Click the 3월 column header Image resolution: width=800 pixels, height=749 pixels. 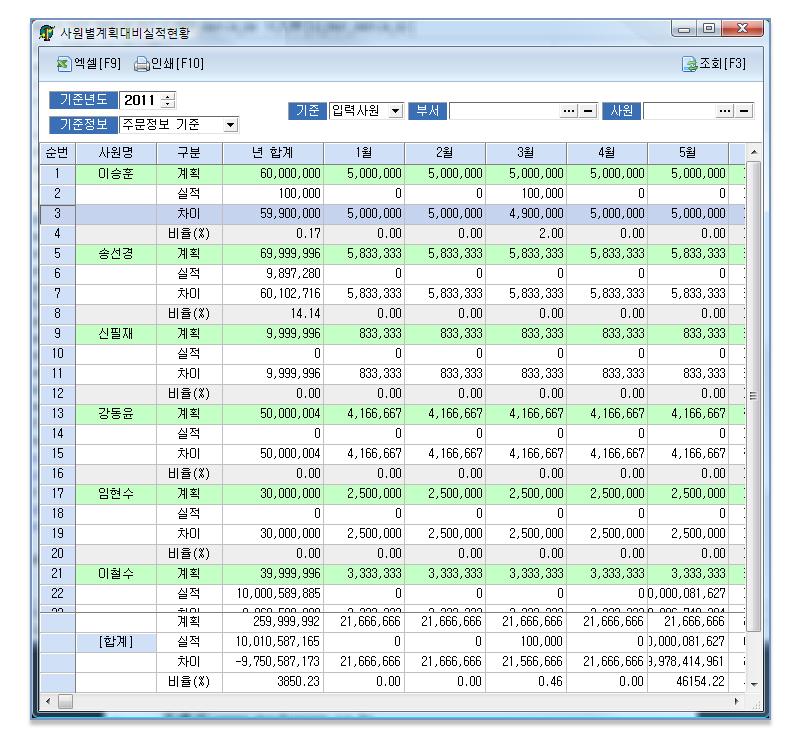(x=527, y=152)
